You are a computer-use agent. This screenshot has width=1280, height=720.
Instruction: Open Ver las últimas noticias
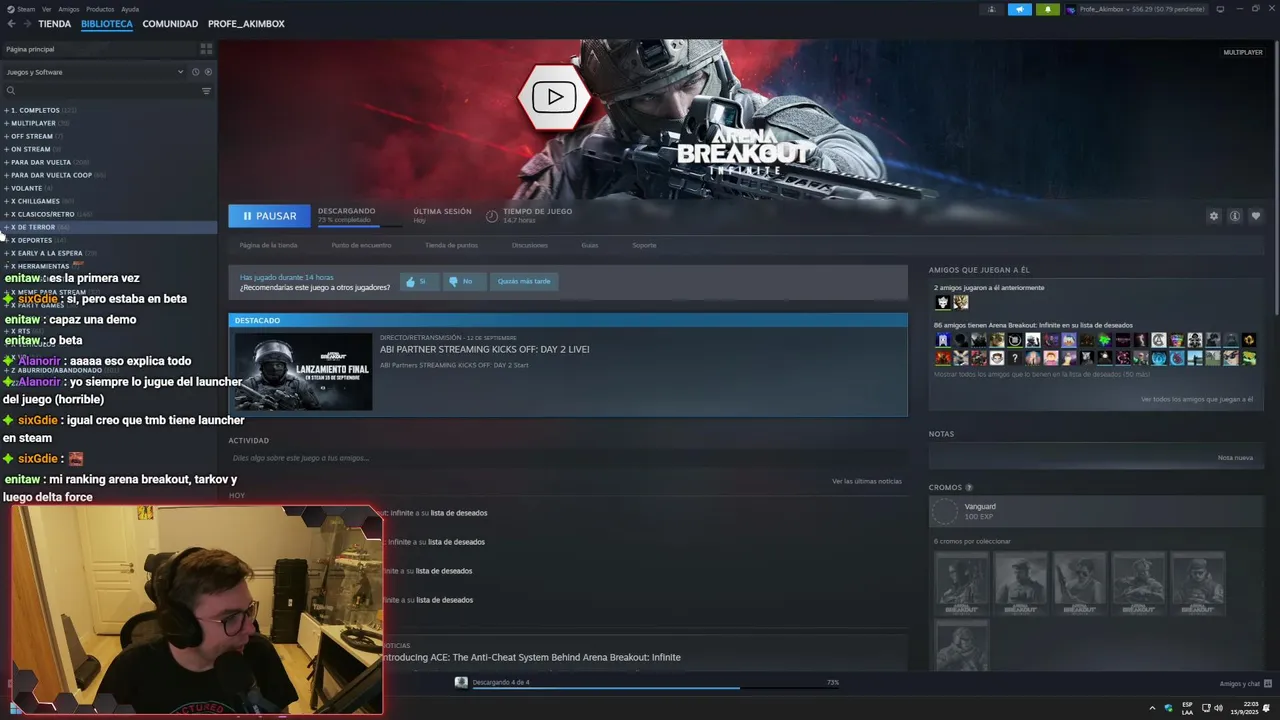(867, 481)
